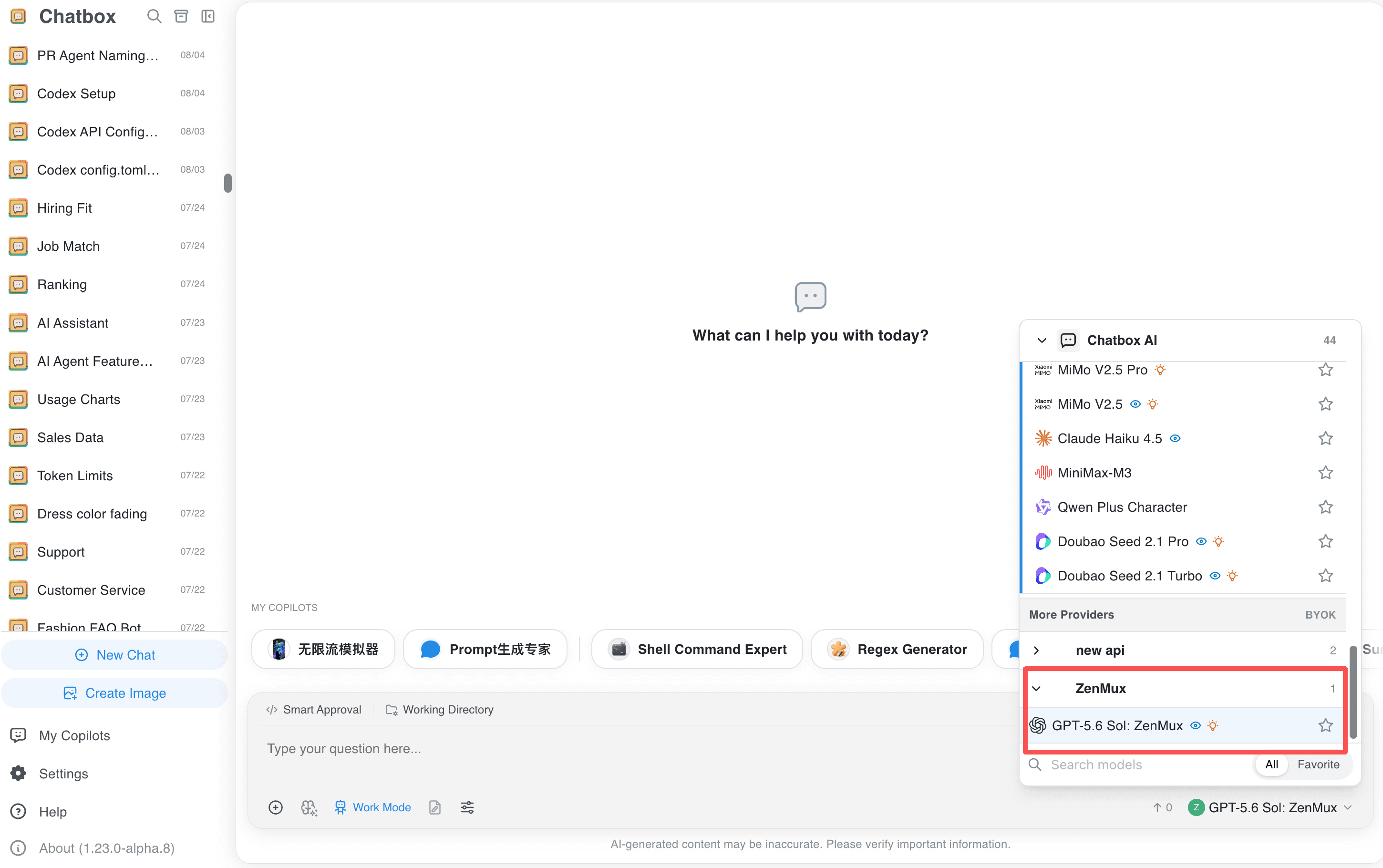The image size is (1383, 868).
Task: Launch the 无限流模拟器 copilot
Action: pyautogui.click(x=323, y=649)
